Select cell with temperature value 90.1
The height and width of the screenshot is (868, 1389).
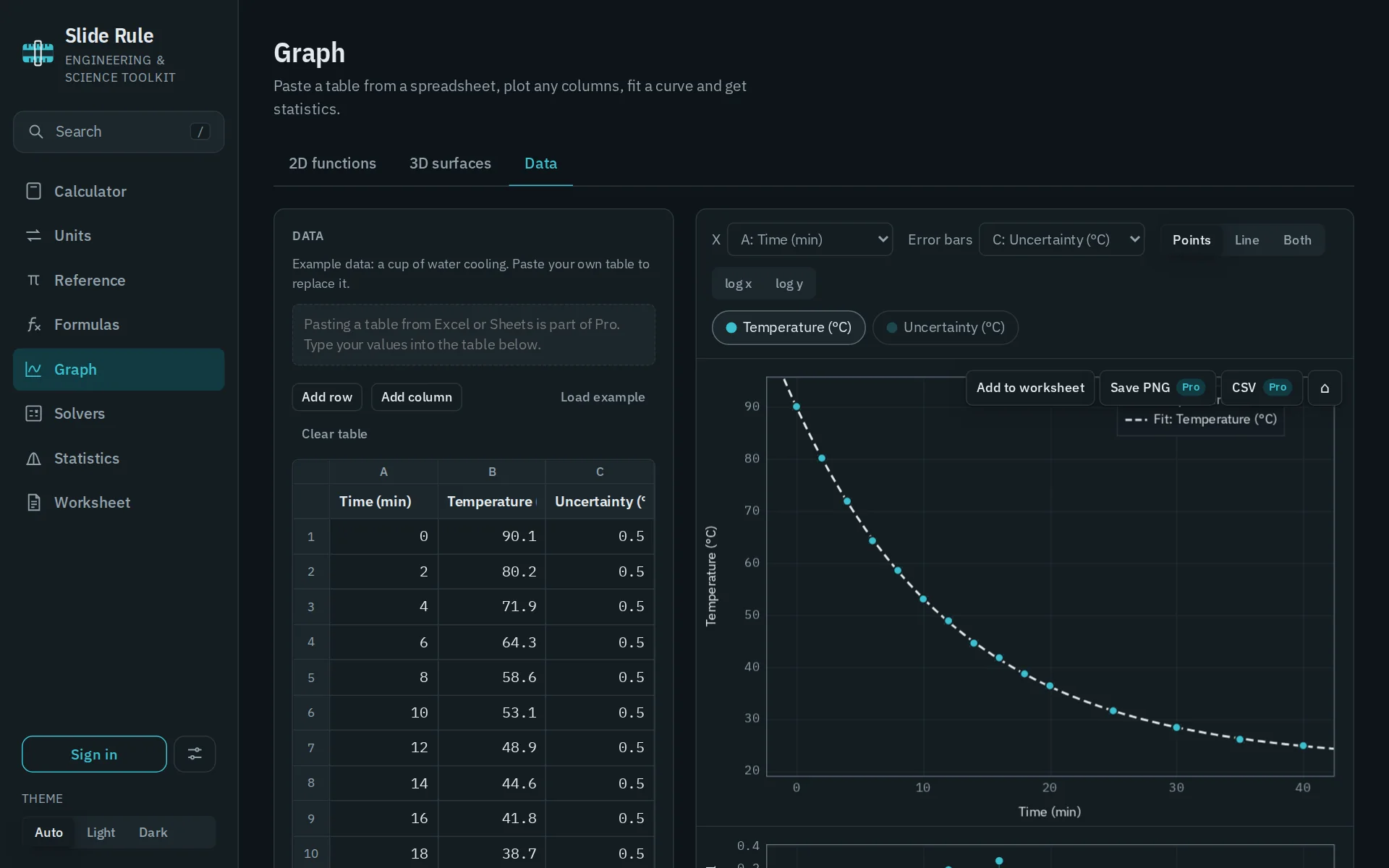click(492, 537)
